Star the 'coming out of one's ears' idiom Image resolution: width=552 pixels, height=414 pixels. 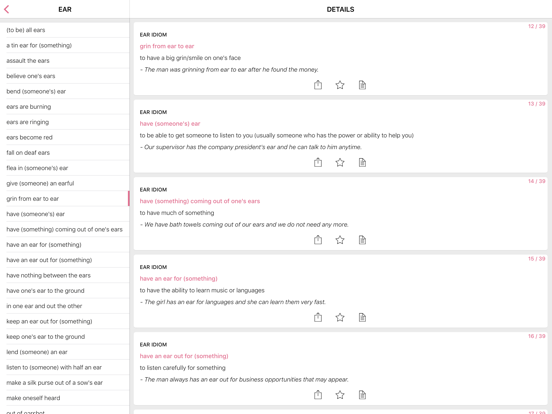pos(340,240)
